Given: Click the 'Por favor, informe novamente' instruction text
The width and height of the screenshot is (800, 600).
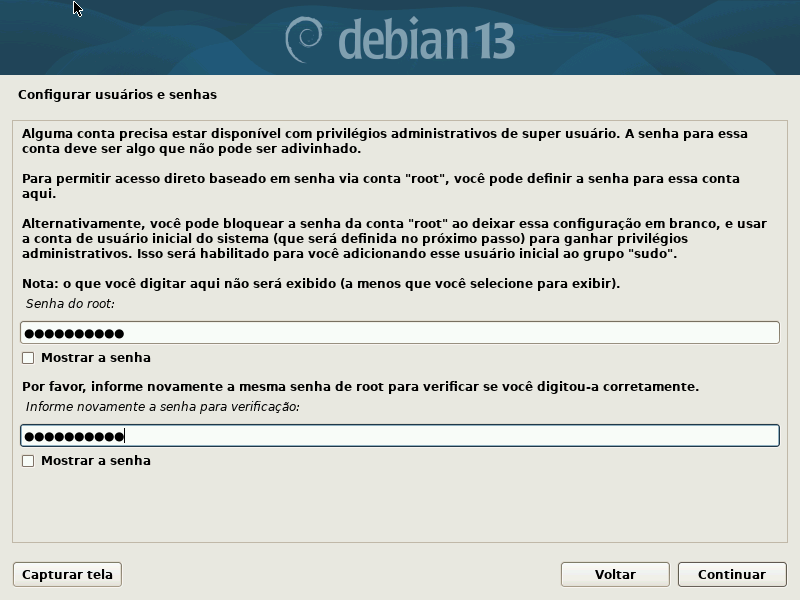Looking at the screenshot, I should coord(360,387).
